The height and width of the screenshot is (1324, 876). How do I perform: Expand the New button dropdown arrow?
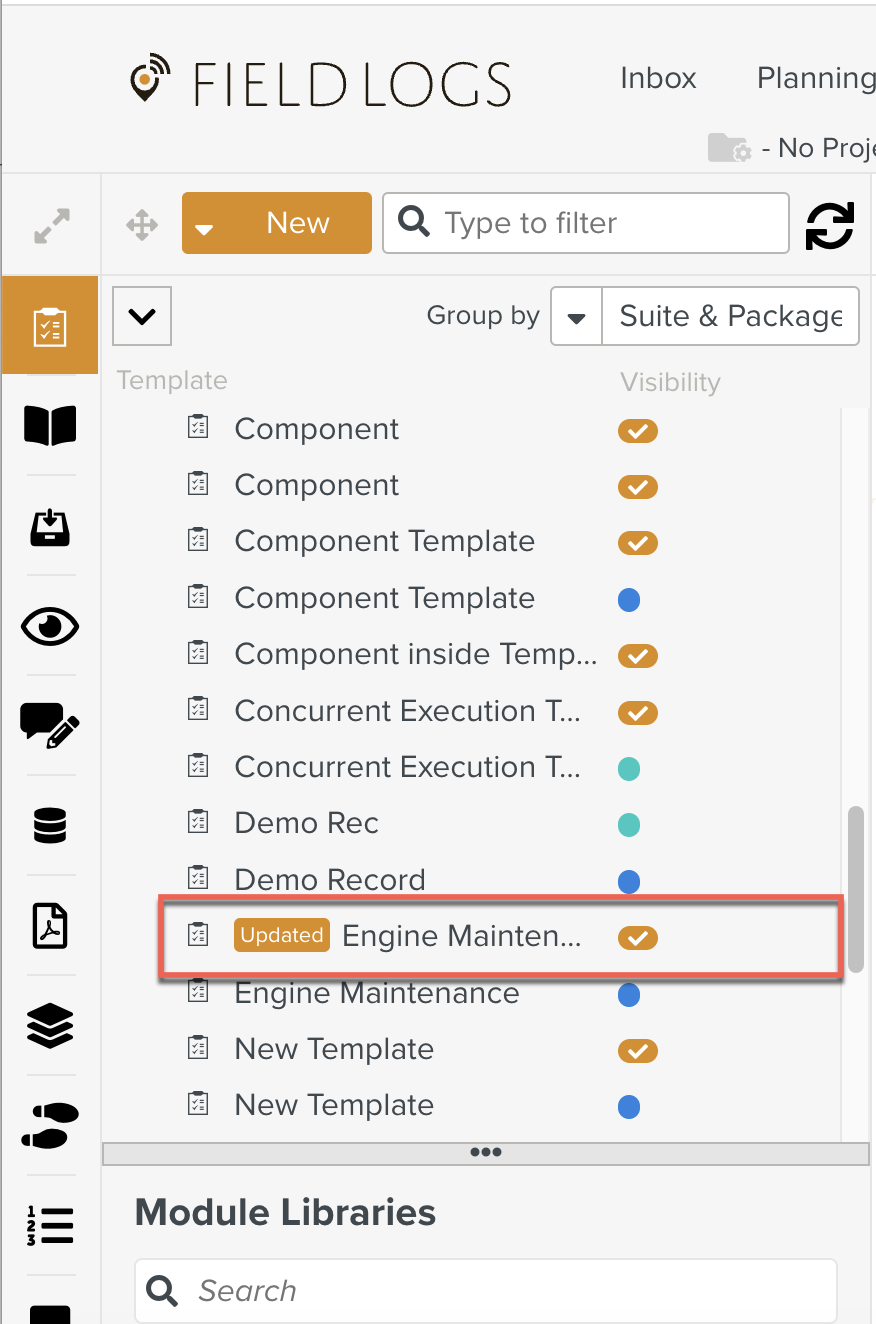204,227
